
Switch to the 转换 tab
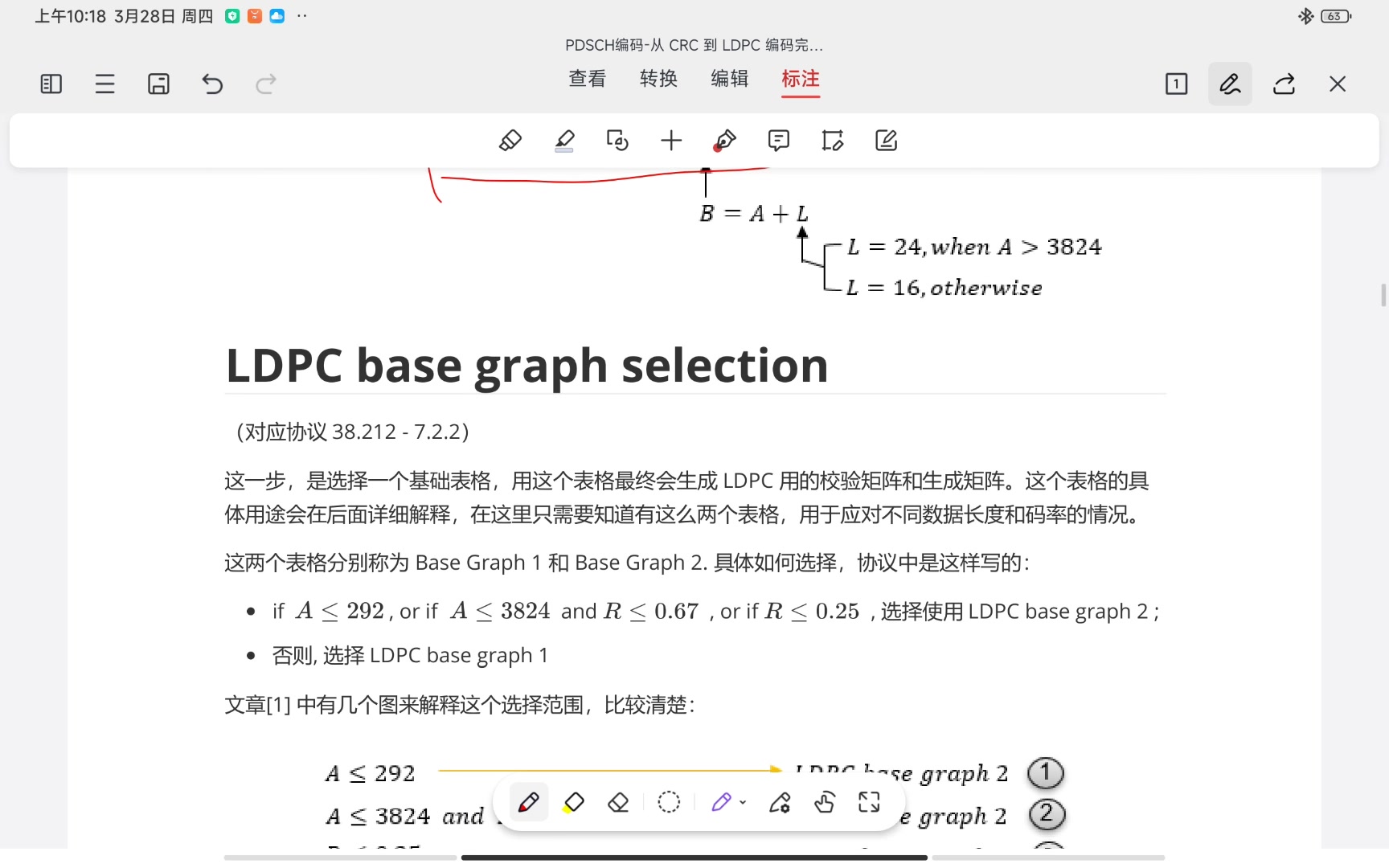click(659, 79)
